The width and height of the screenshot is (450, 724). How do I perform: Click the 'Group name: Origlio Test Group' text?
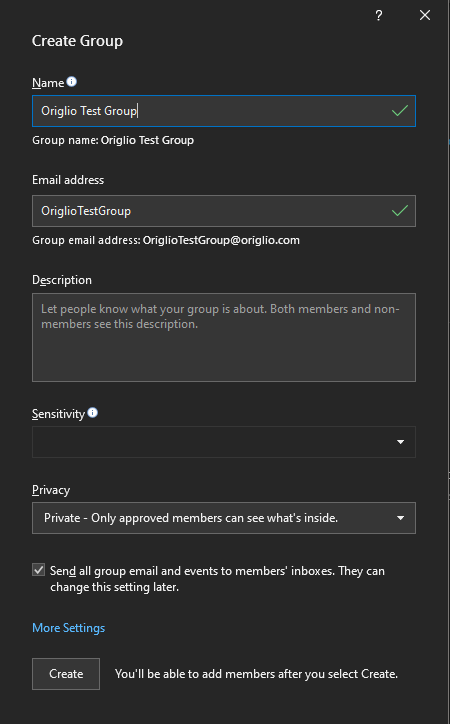tap(113, 140)
